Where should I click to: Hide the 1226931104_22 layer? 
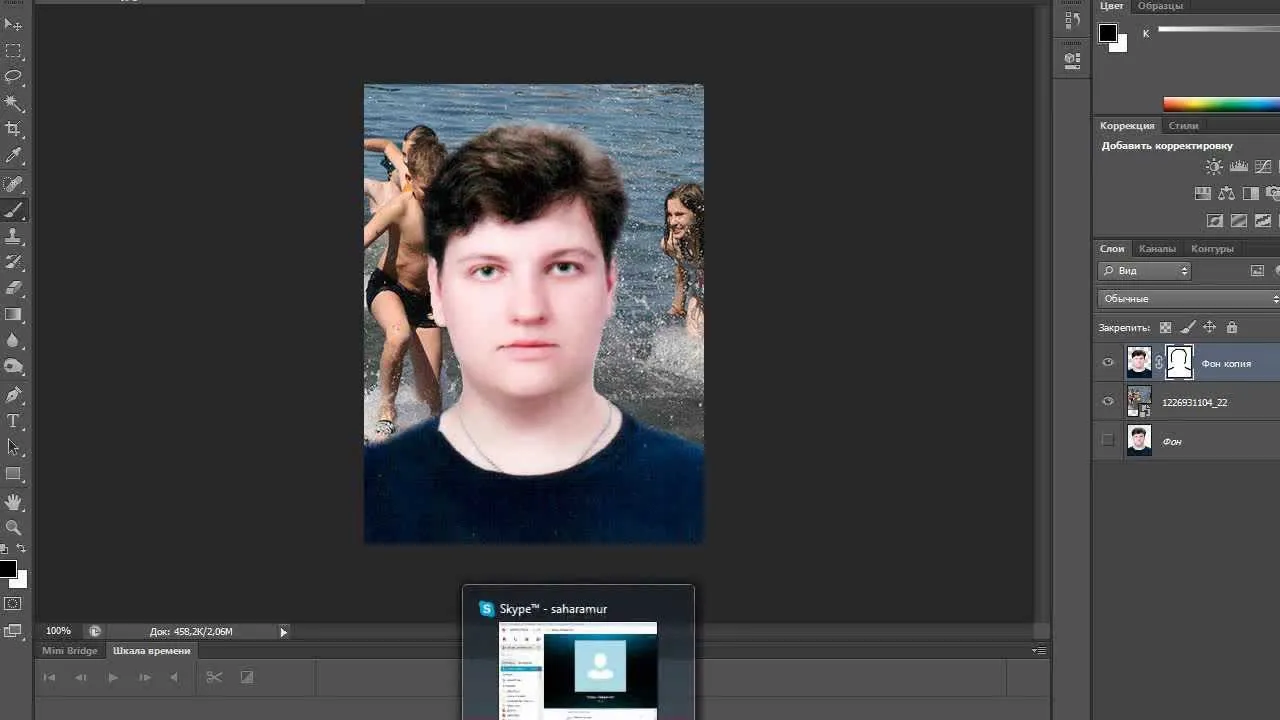(x=1108, y=402)
